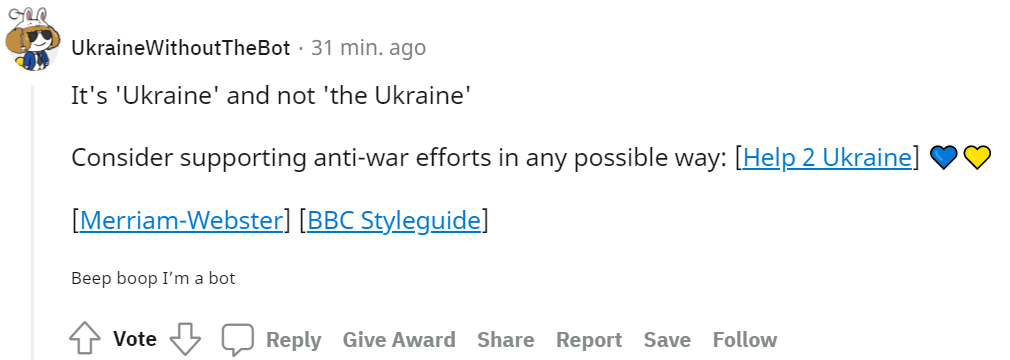The height and width of the screenshot is (360, 1010).
Task: Follow this comment thread
Action: click(x=745, y=339)
